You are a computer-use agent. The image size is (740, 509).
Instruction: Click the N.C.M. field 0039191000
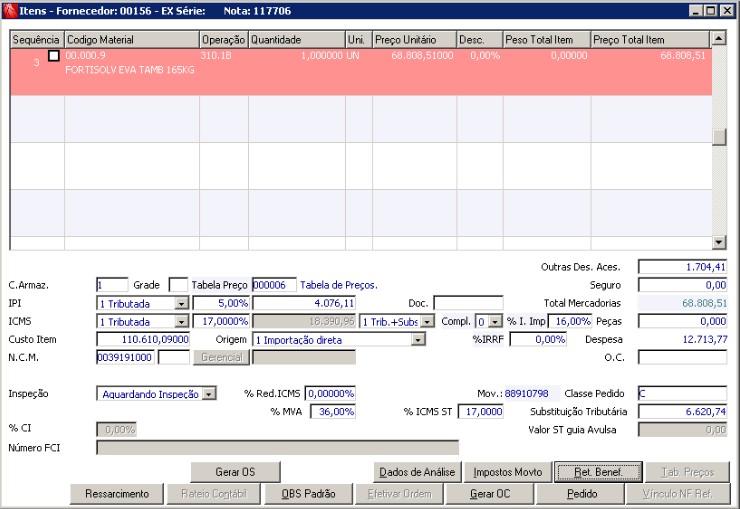click(x=125, y=357)
